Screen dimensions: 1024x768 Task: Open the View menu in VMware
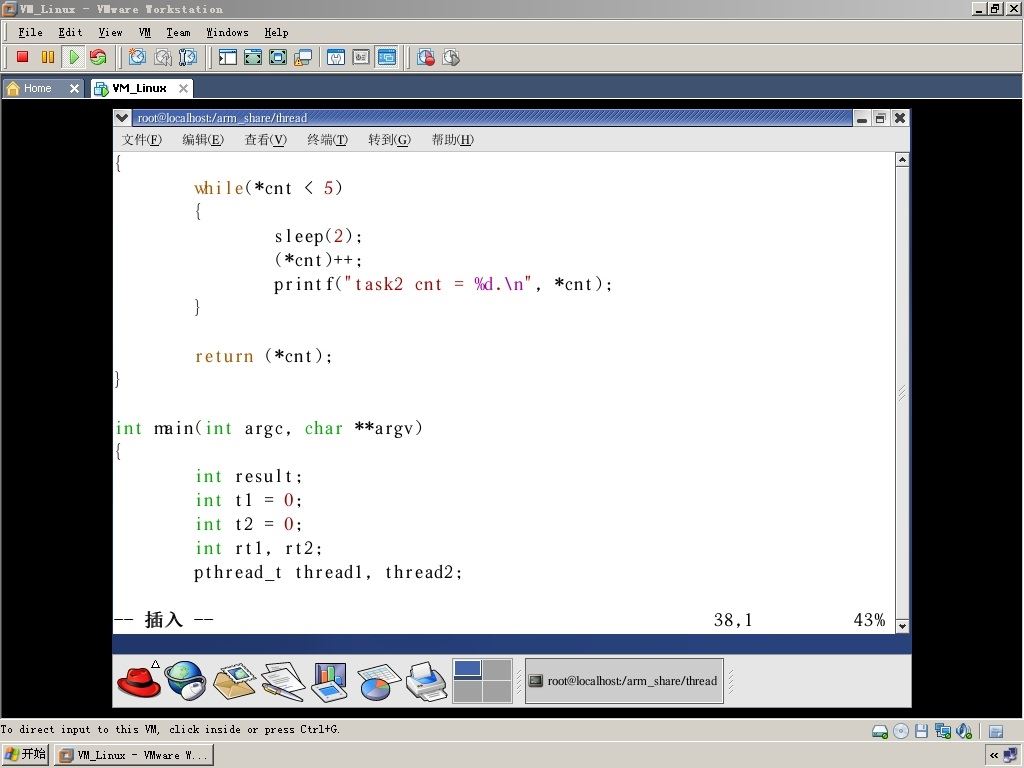110,32
